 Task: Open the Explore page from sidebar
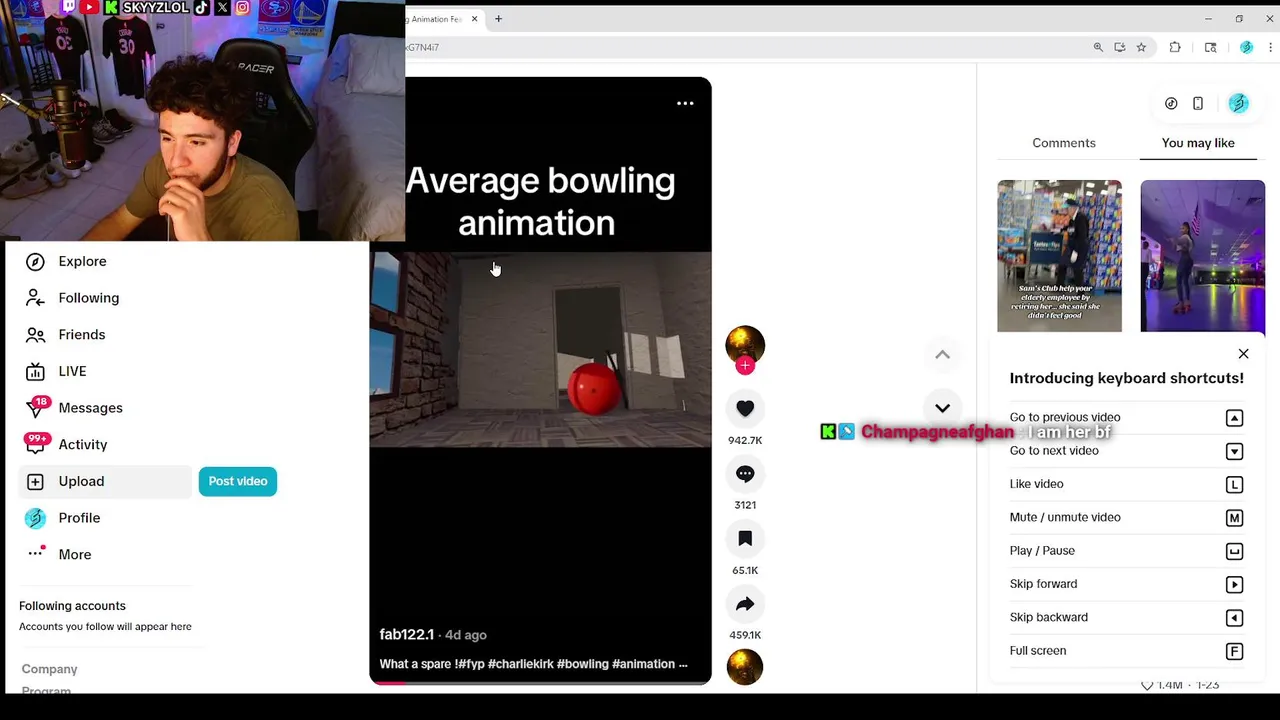coord(82,261)
